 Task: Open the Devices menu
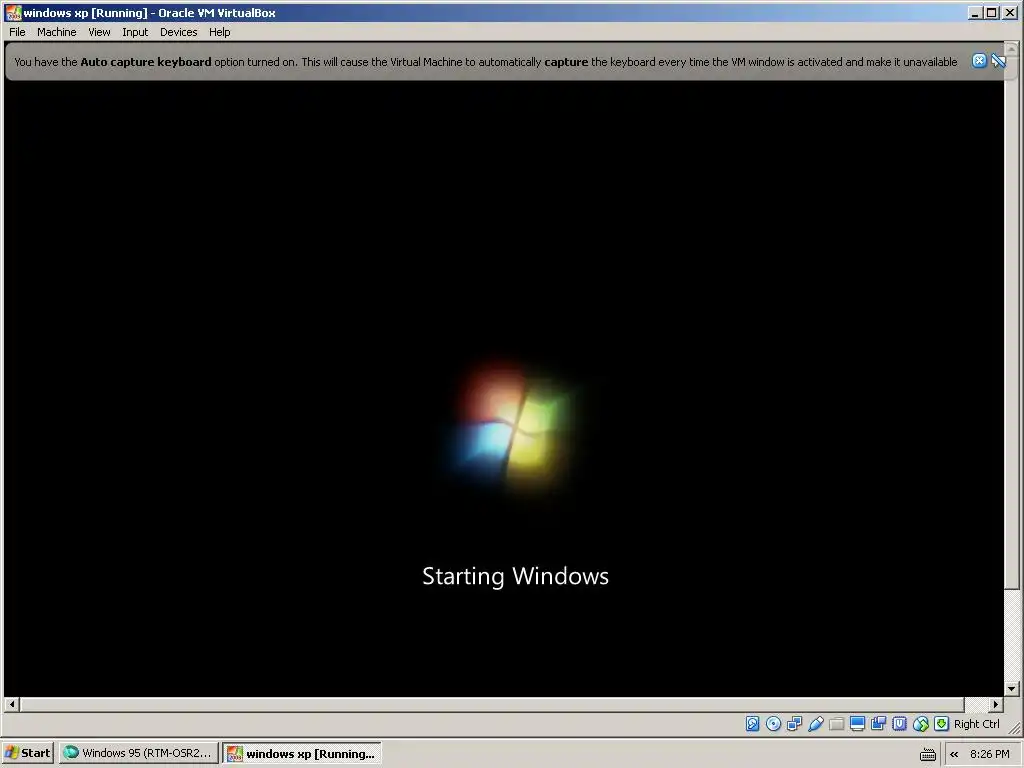(178, 32)
